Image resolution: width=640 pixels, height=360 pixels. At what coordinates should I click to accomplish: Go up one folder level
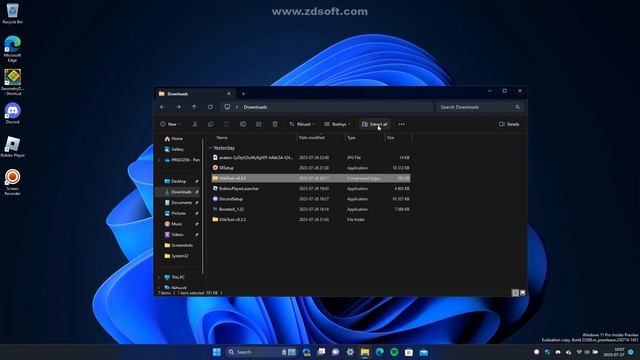194,107
